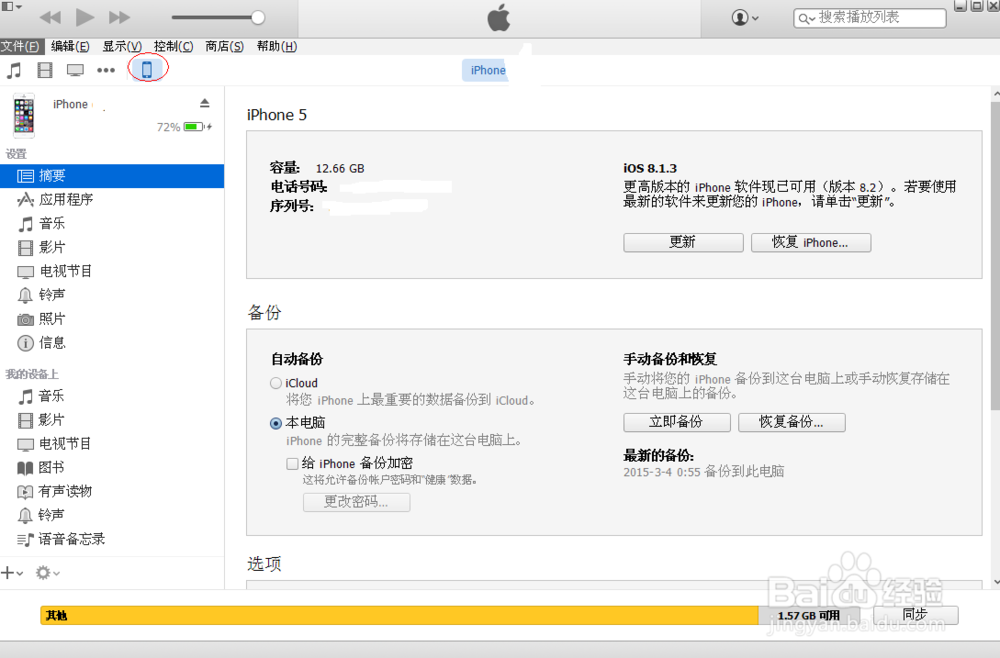The height and width of the screenshot is (658, 1000).
Task: Select the iPhone device icon in toolbar
Action: pyautogui.click(x=147, y=69)
